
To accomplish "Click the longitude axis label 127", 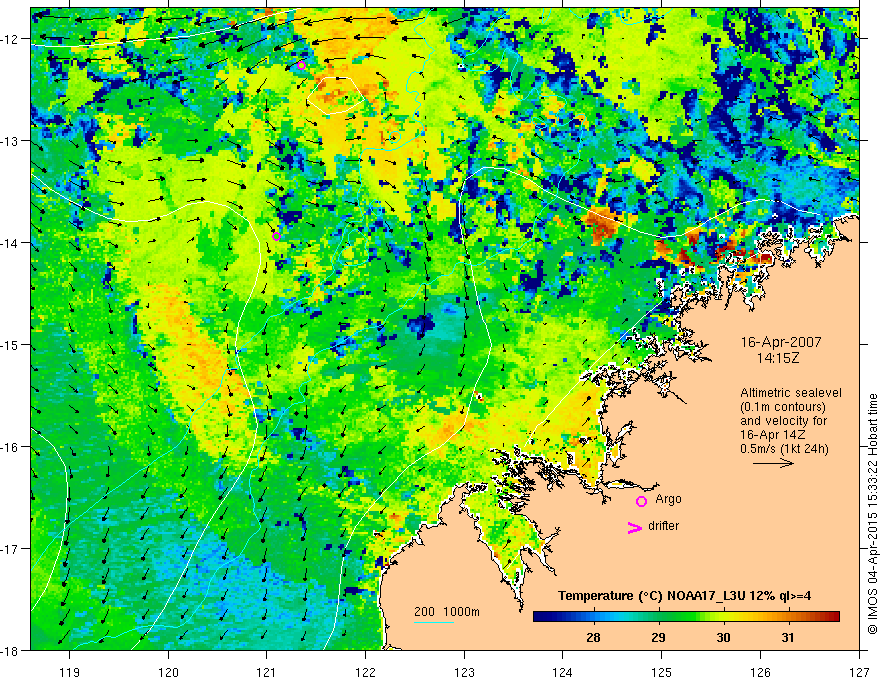I will tap(859, 672).
